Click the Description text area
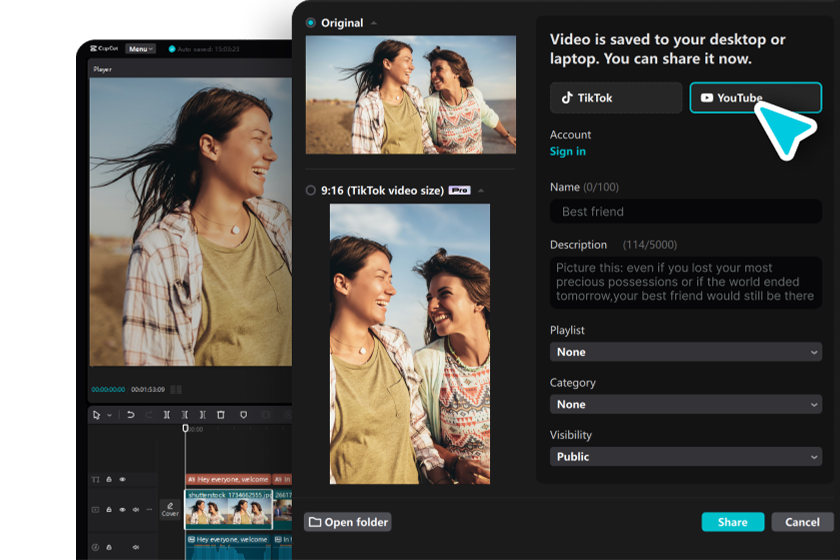The height and width of the screenshot is (560, 840). click(x=686, y=282)
